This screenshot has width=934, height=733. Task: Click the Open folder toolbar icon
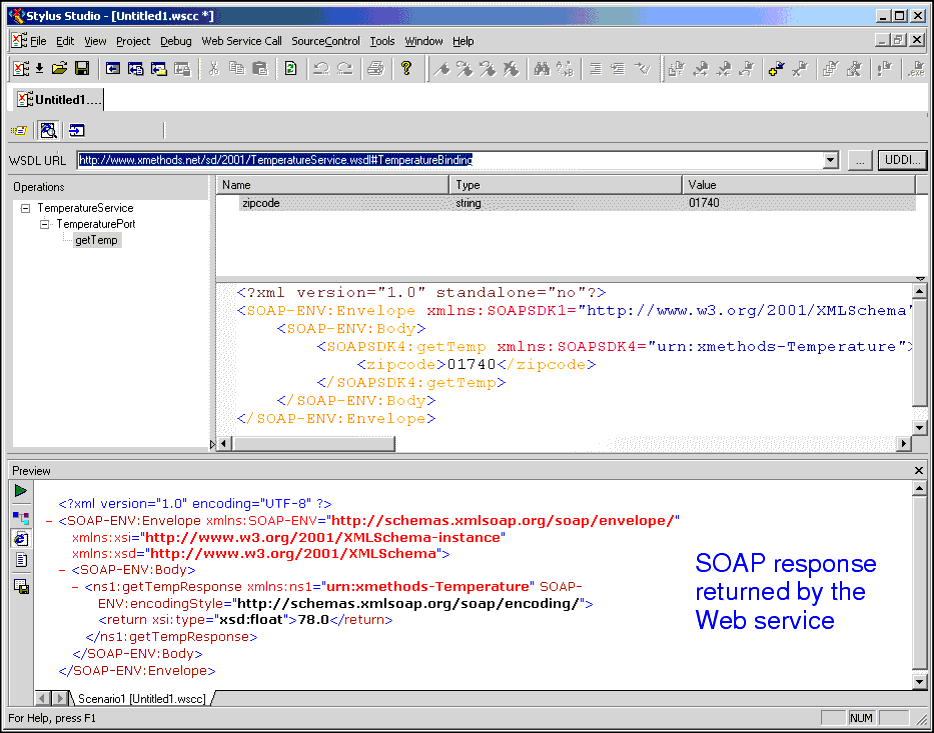pos(60,68)
